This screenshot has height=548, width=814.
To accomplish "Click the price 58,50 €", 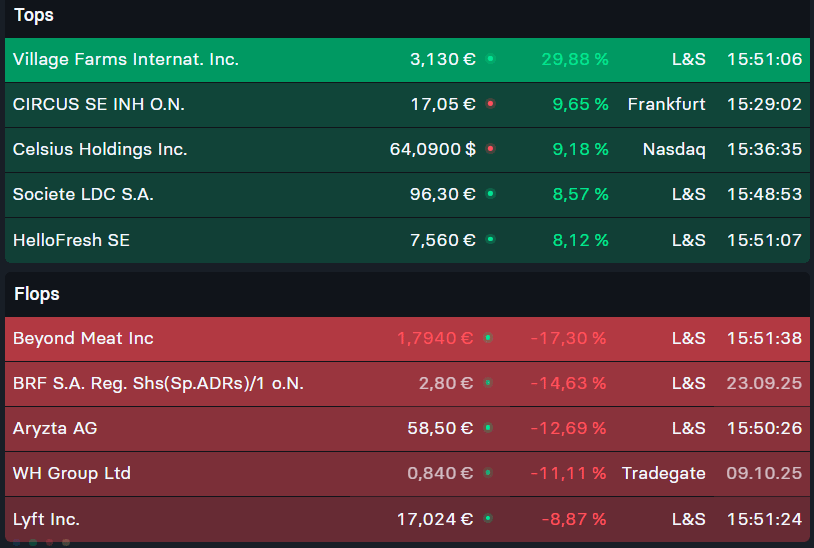I will [x=440, y=429].
